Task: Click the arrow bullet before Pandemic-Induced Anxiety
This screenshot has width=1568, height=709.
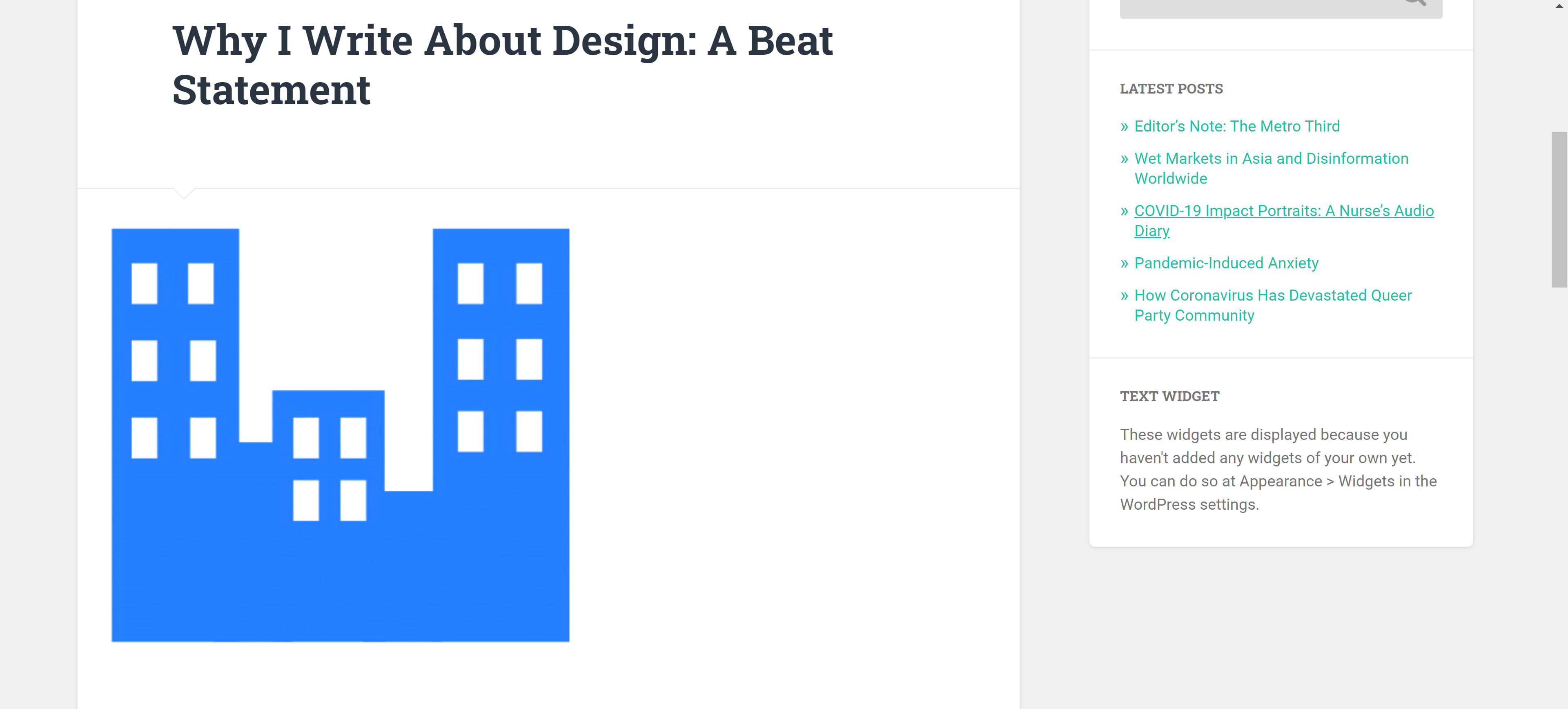Action: point(1124,264)
